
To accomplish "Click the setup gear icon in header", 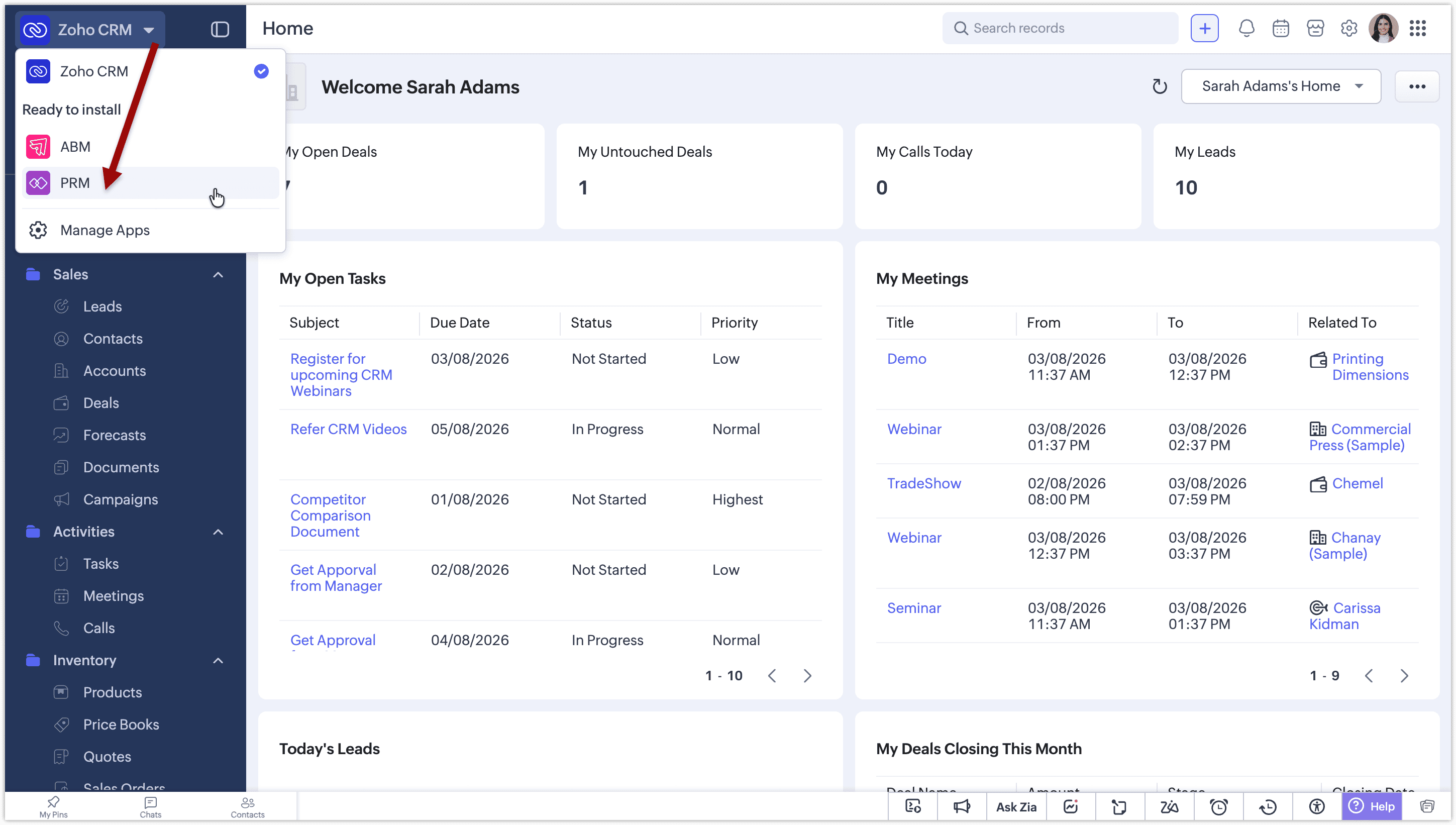I will pyautogui.click(x=1349, y=28).
